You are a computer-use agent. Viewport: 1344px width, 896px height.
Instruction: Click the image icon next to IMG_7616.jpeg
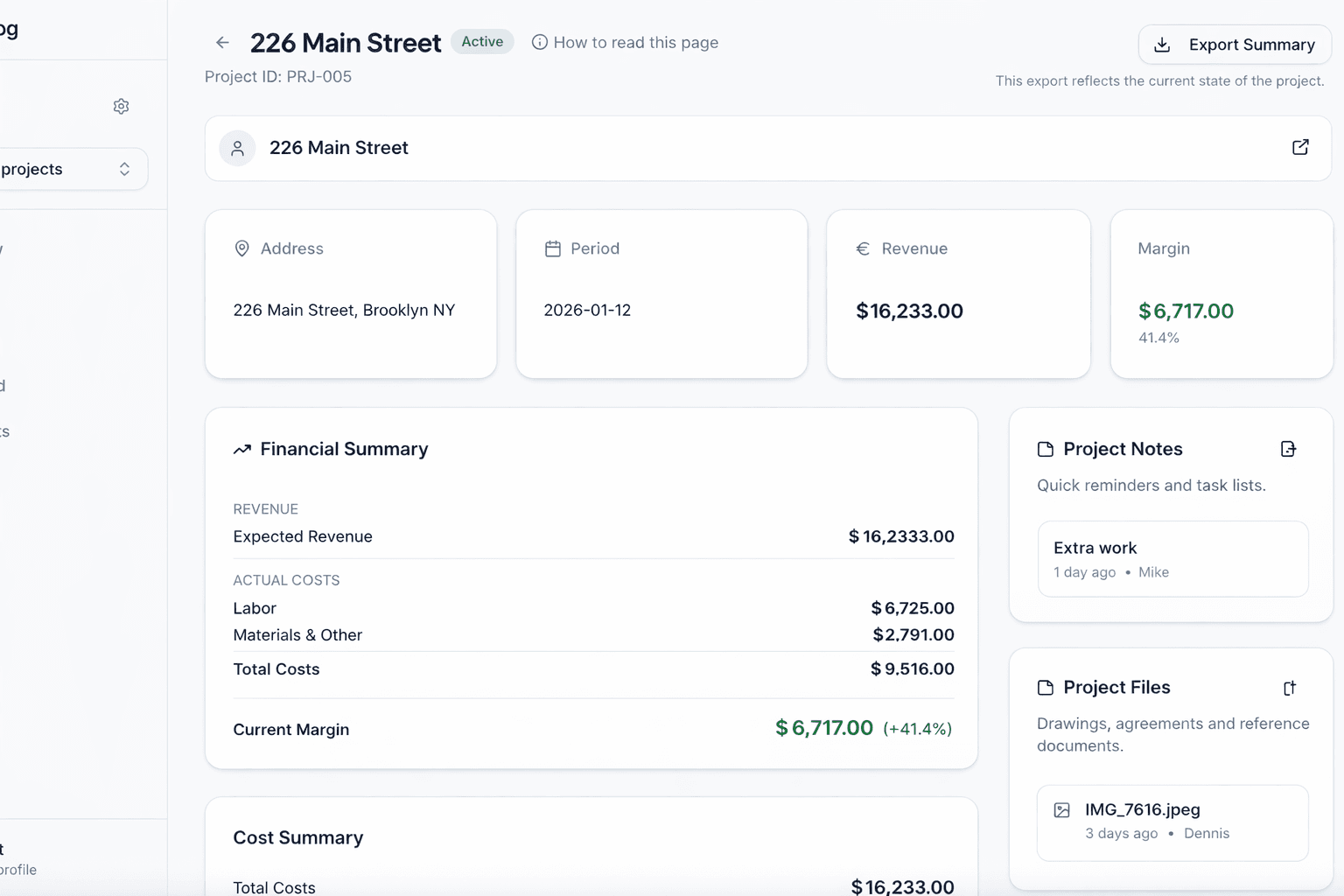pos(1063,809)
